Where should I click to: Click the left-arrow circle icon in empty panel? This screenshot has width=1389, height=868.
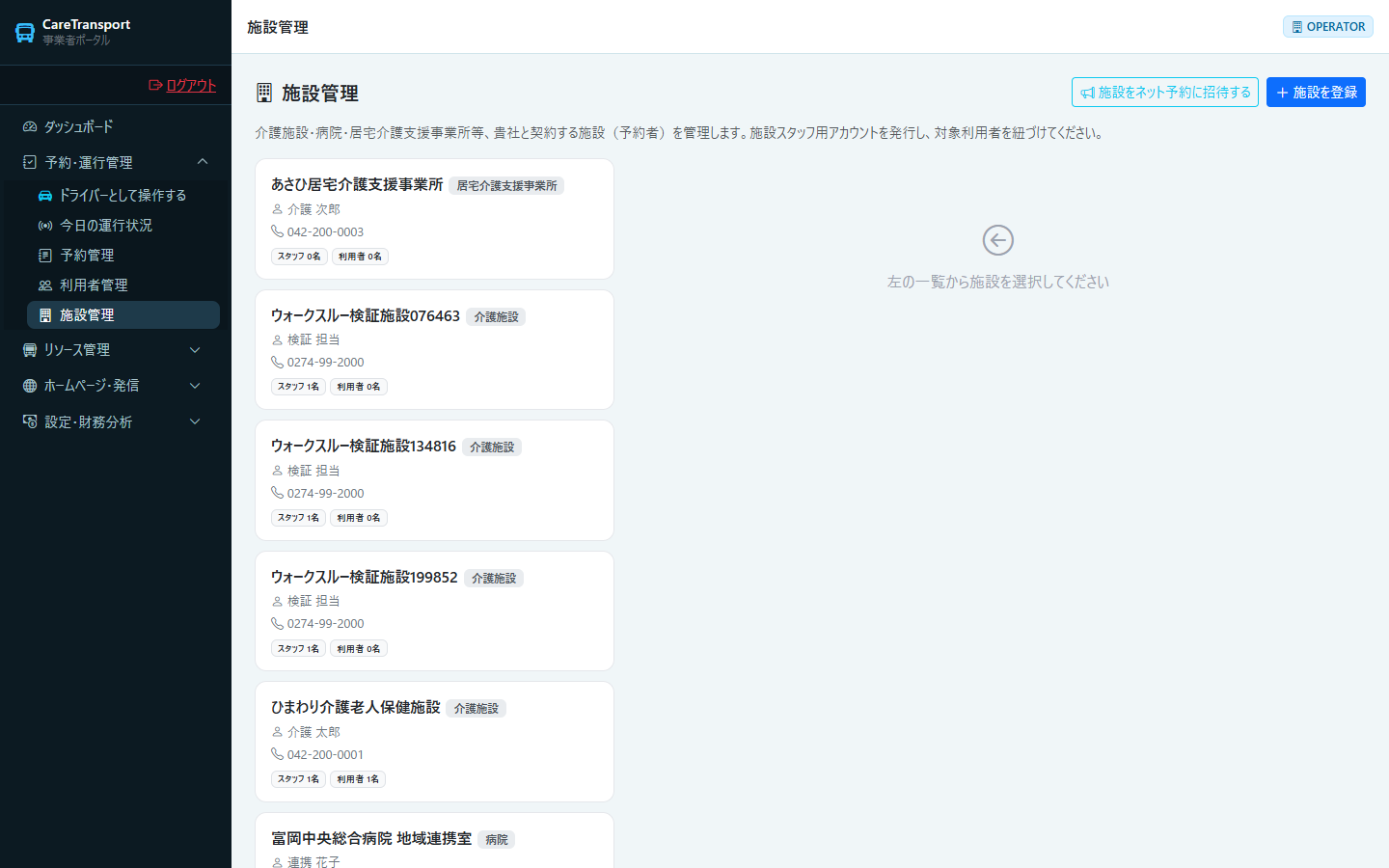tap(998, 240)
